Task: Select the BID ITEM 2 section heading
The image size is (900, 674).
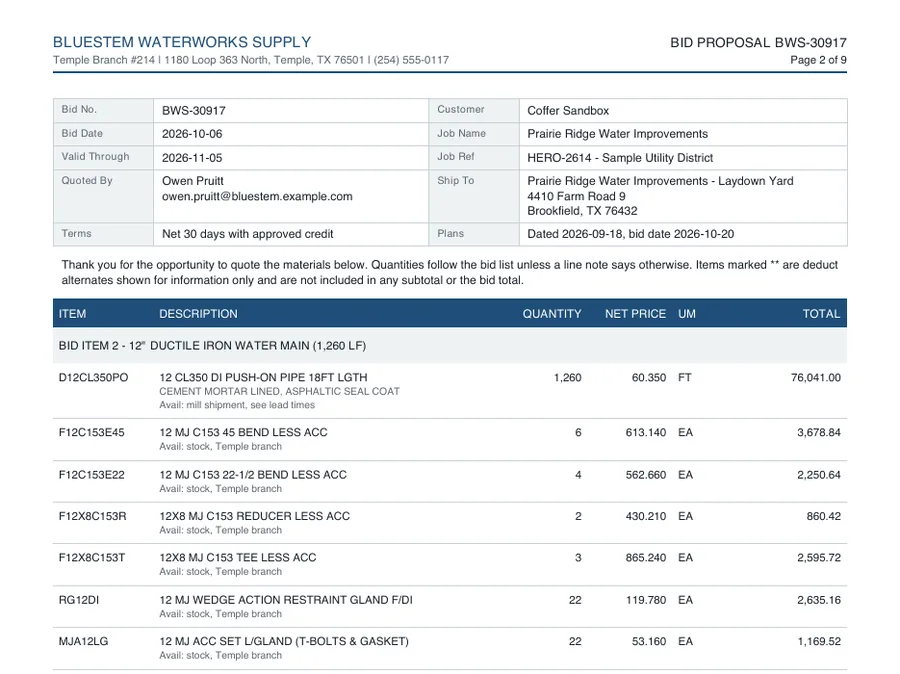Action: (212, 346)
